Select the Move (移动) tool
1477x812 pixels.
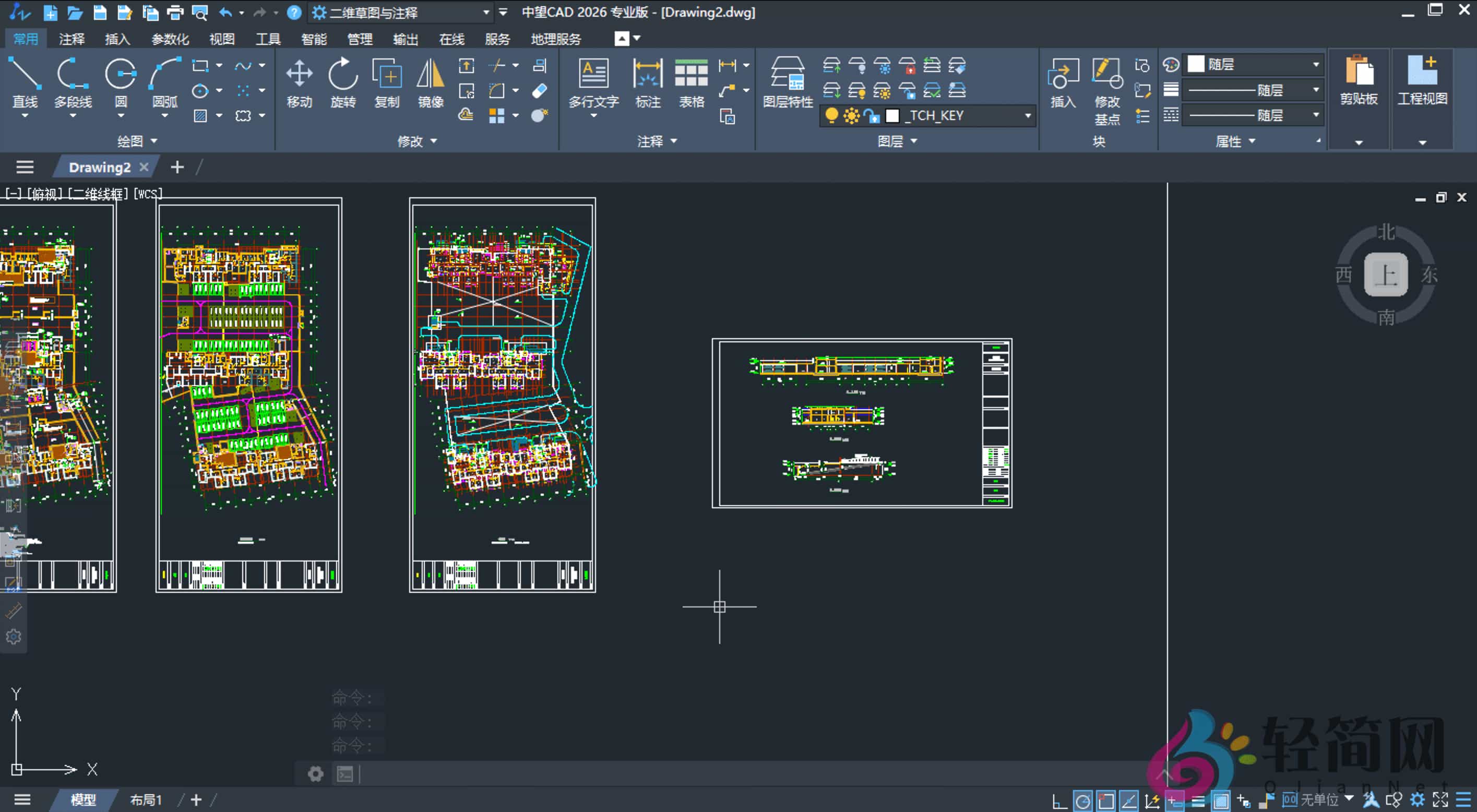(299, 75)
